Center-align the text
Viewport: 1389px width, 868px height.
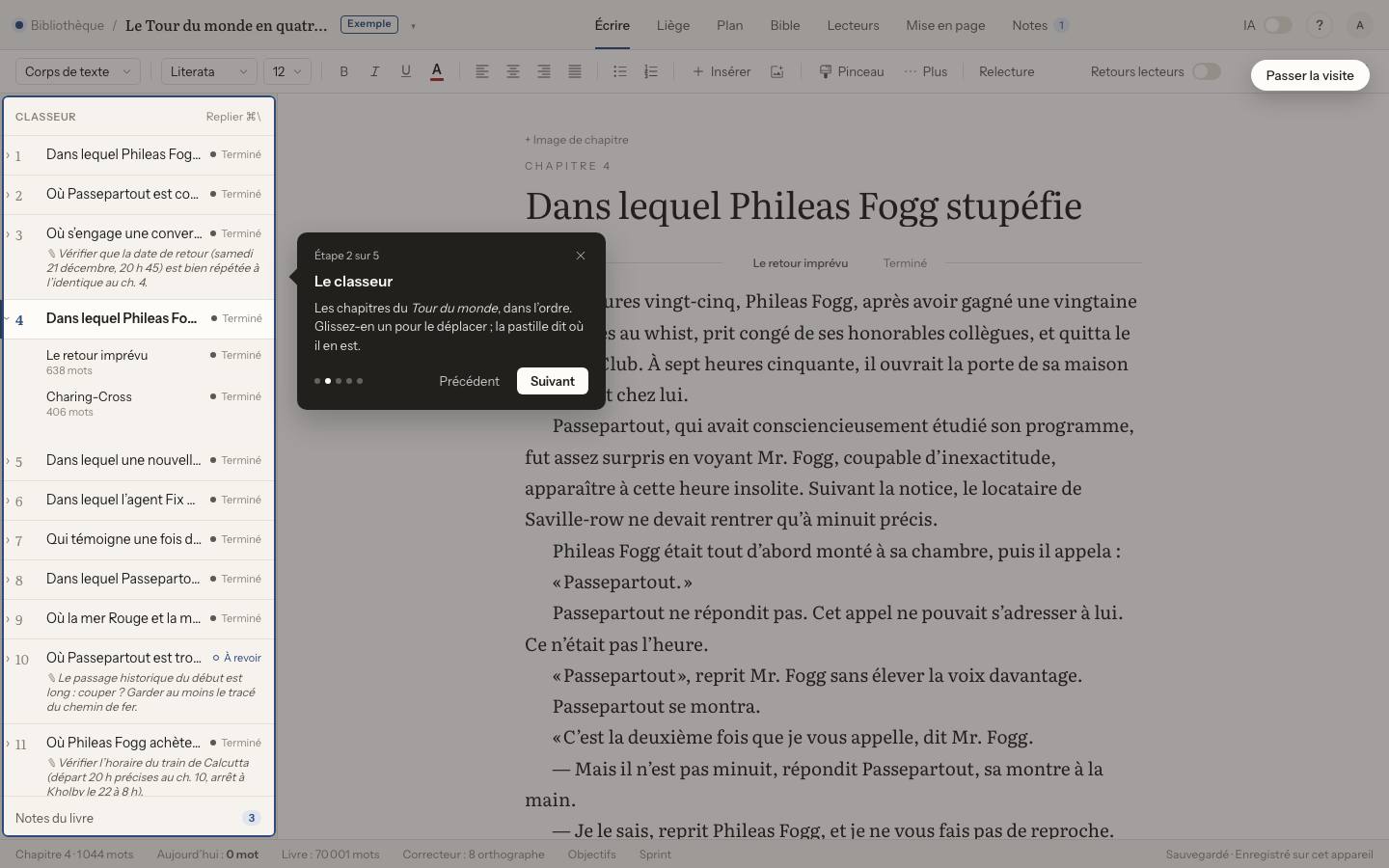(x=513, y=71)
